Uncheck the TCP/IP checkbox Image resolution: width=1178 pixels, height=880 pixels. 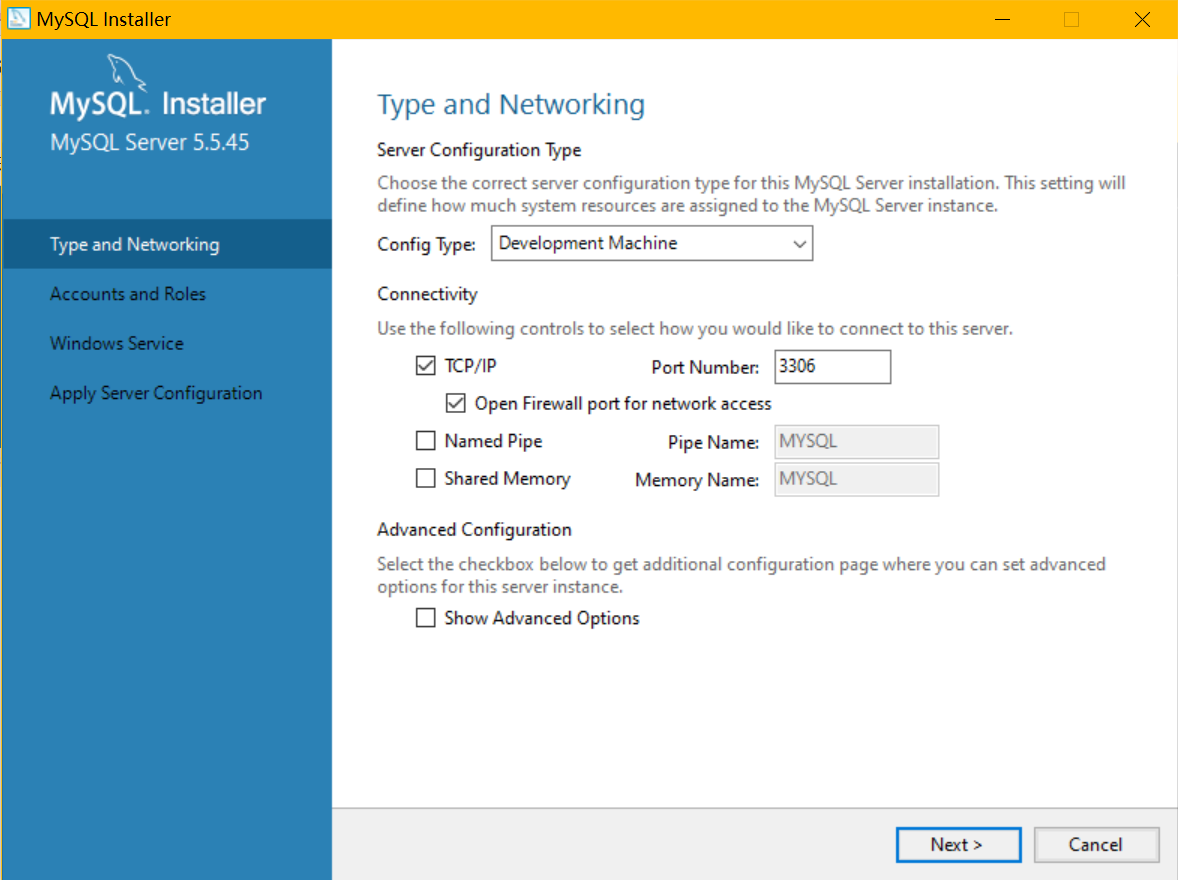pyautogui.click(x=426, y=367)
